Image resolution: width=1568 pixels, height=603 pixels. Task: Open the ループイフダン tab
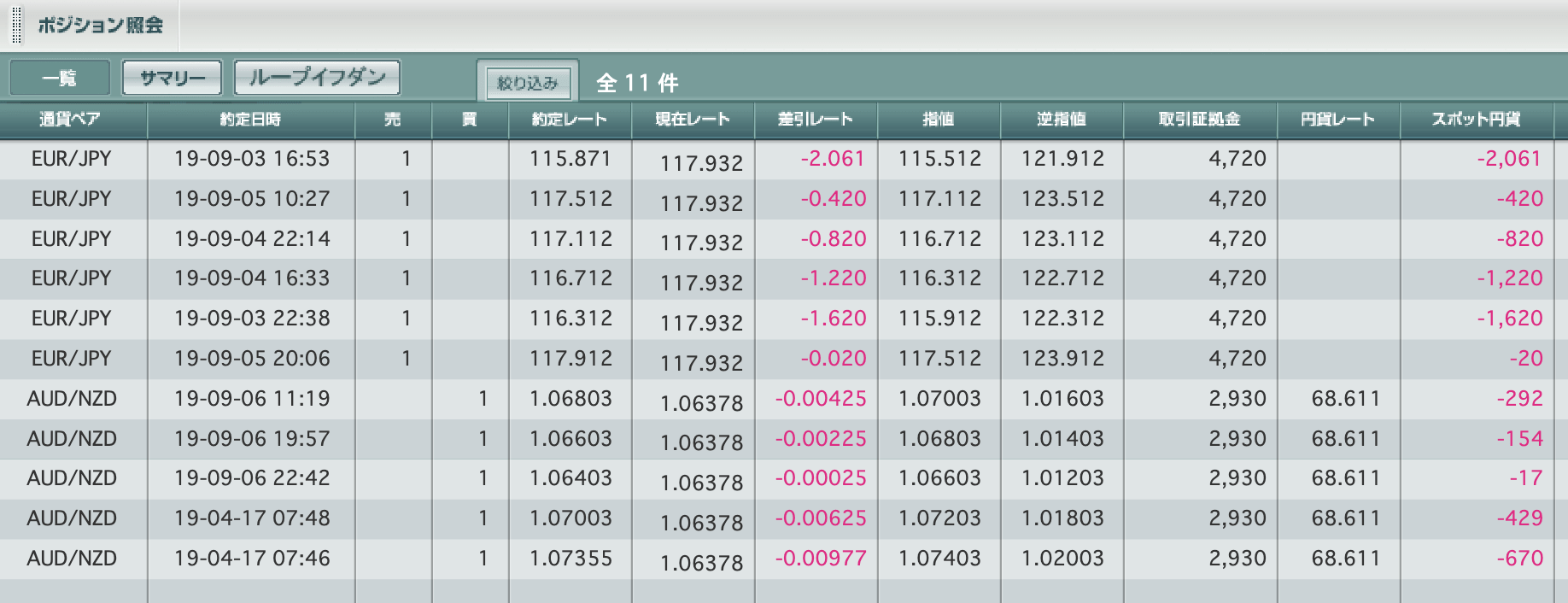[x=317, y=78]
